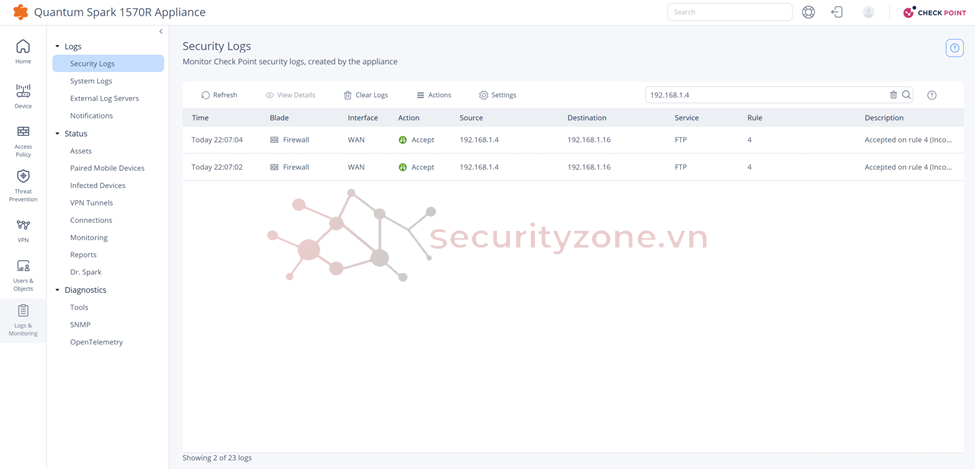Collapse the navigation panel chevron
The height and width of the screenshot is (469, 975).
160,31
